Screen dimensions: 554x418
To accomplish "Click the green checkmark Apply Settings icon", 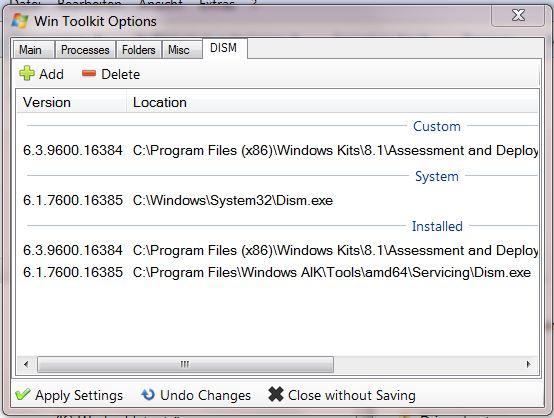I will [x=23, y=394].
